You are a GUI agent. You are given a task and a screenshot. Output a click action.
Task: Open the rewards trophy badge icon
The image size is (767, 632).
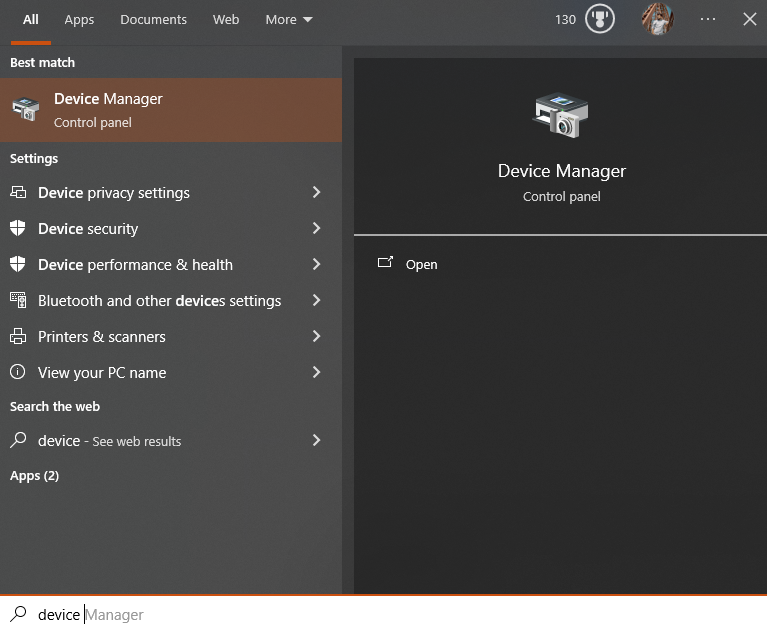pos(600,19)
